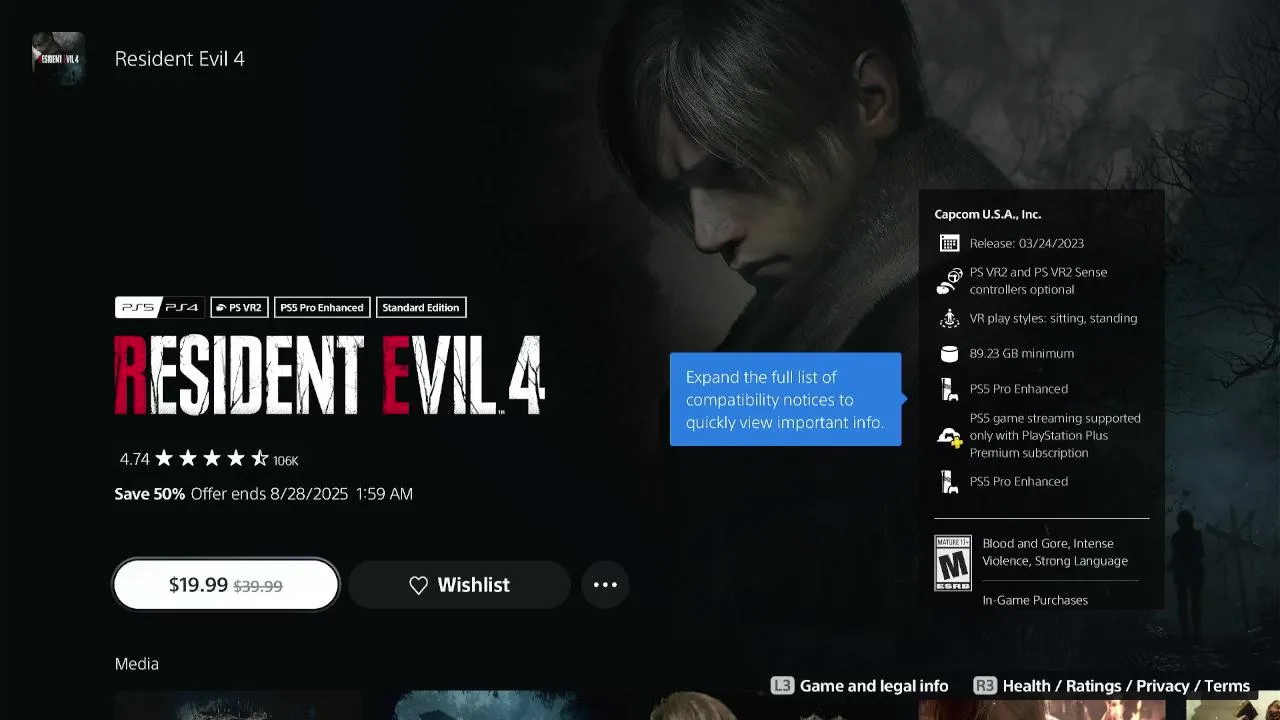Click the PS VR2 Sense controllers optional text
This screenshot has width=1280, height=720.
pos(1039,281)
